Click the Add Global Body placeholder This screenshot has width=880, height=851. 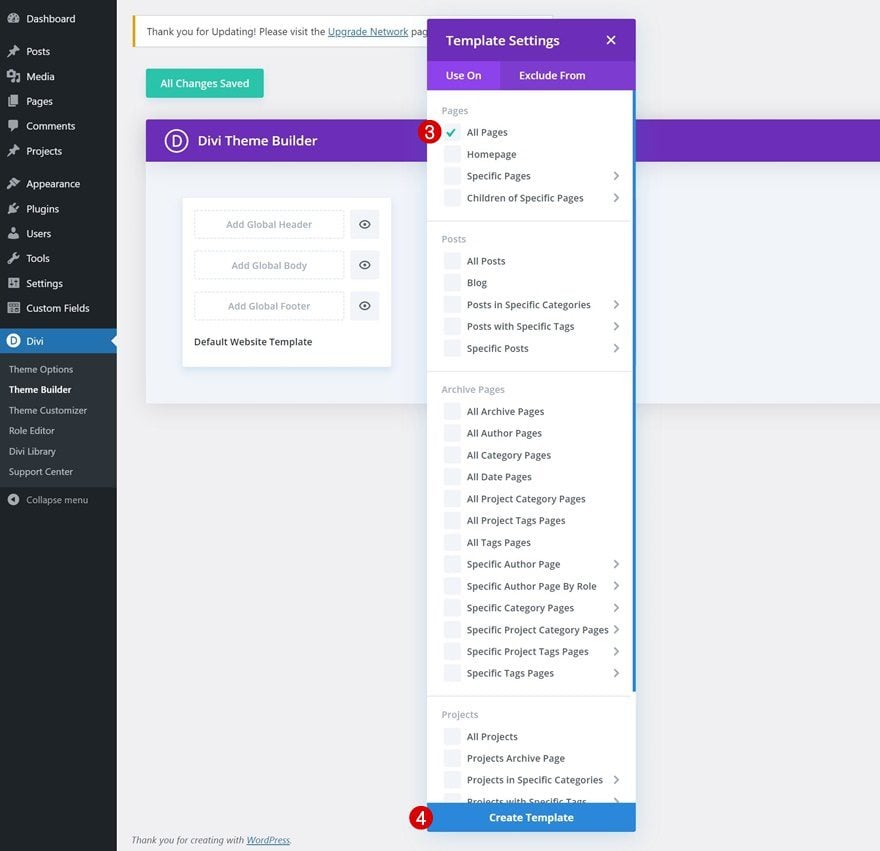[269, 266]
